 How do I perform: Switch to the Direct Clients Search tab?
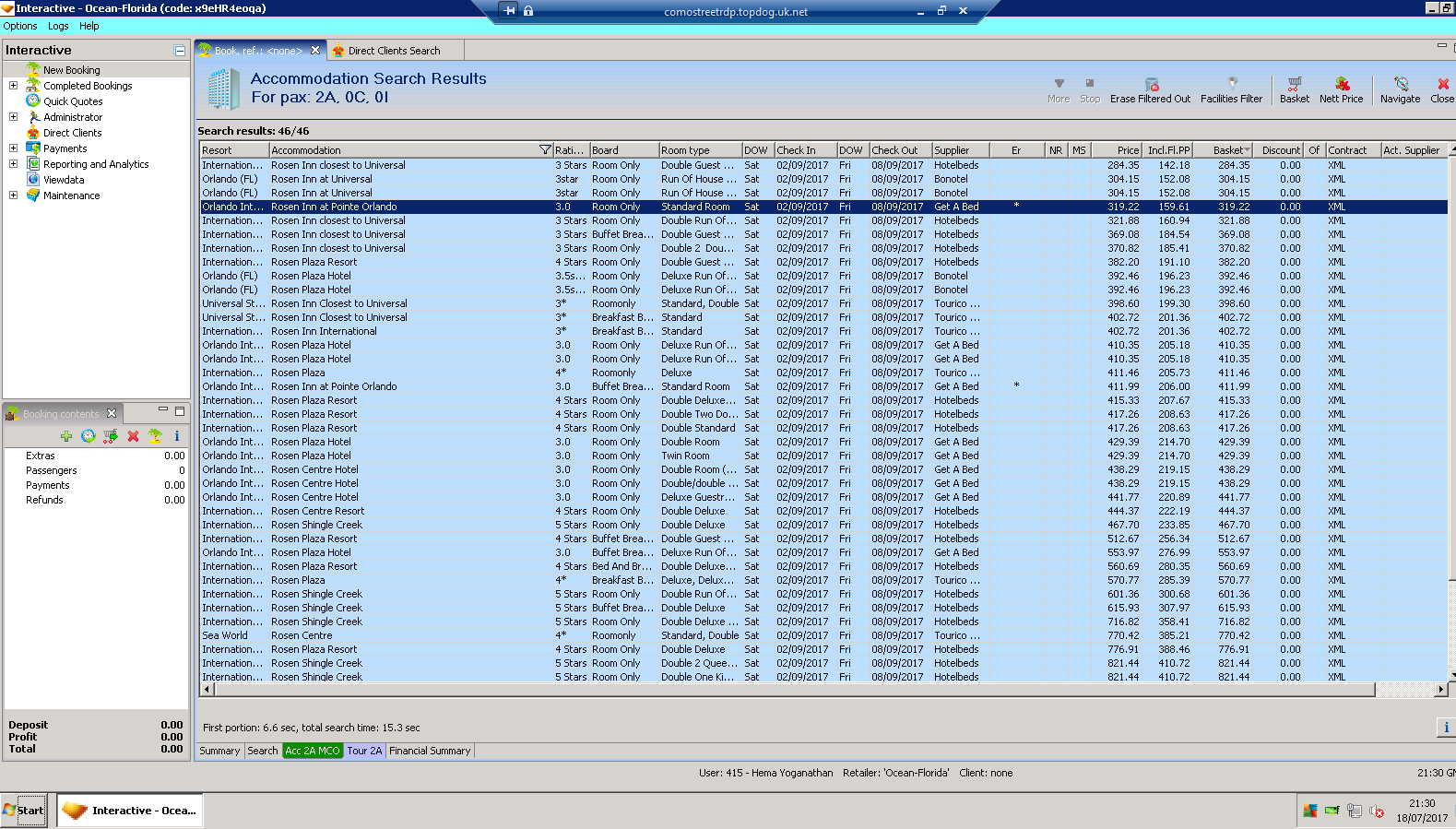click(394, 51)
